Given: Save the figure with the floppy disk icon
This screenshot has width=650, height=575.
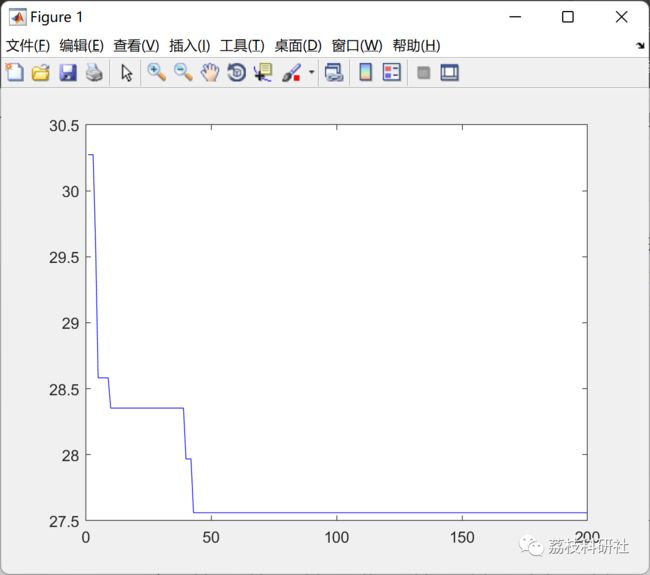Looking at the screenshot, I should click(x=68, y=73).
